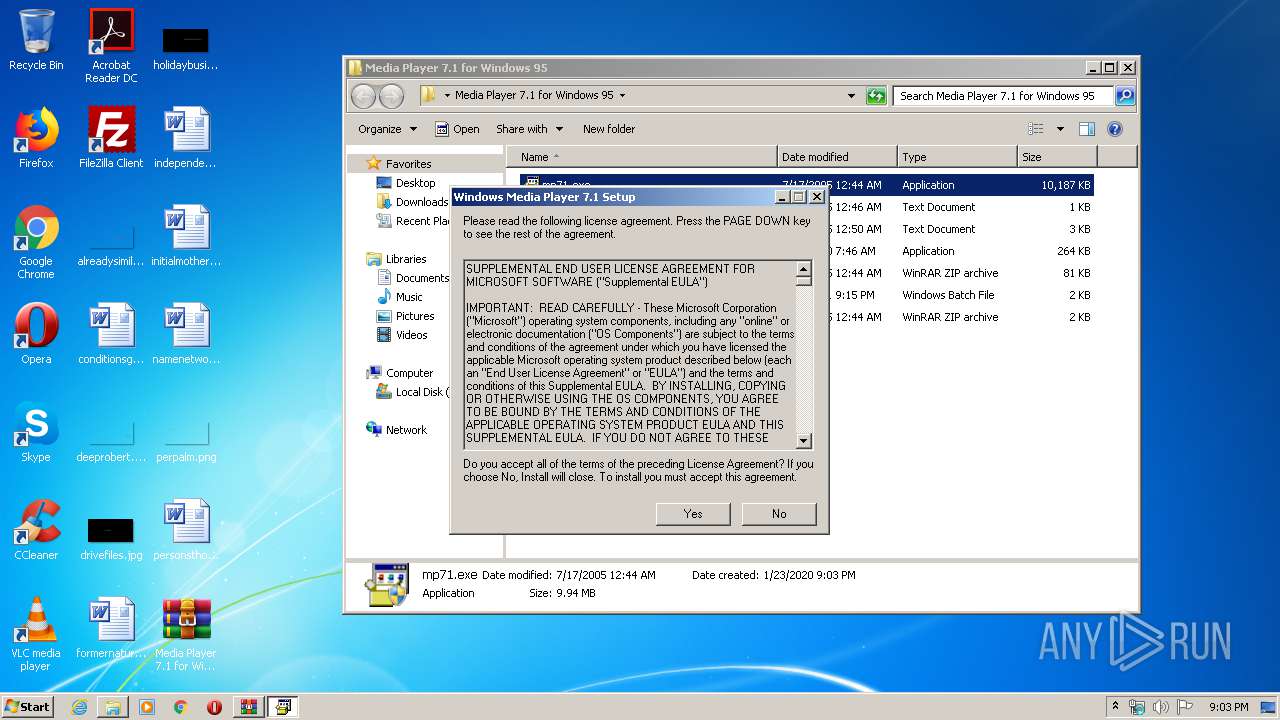Open the Organize dropdown menu
Screen dimensions: 1280x720
click(387, 129)
